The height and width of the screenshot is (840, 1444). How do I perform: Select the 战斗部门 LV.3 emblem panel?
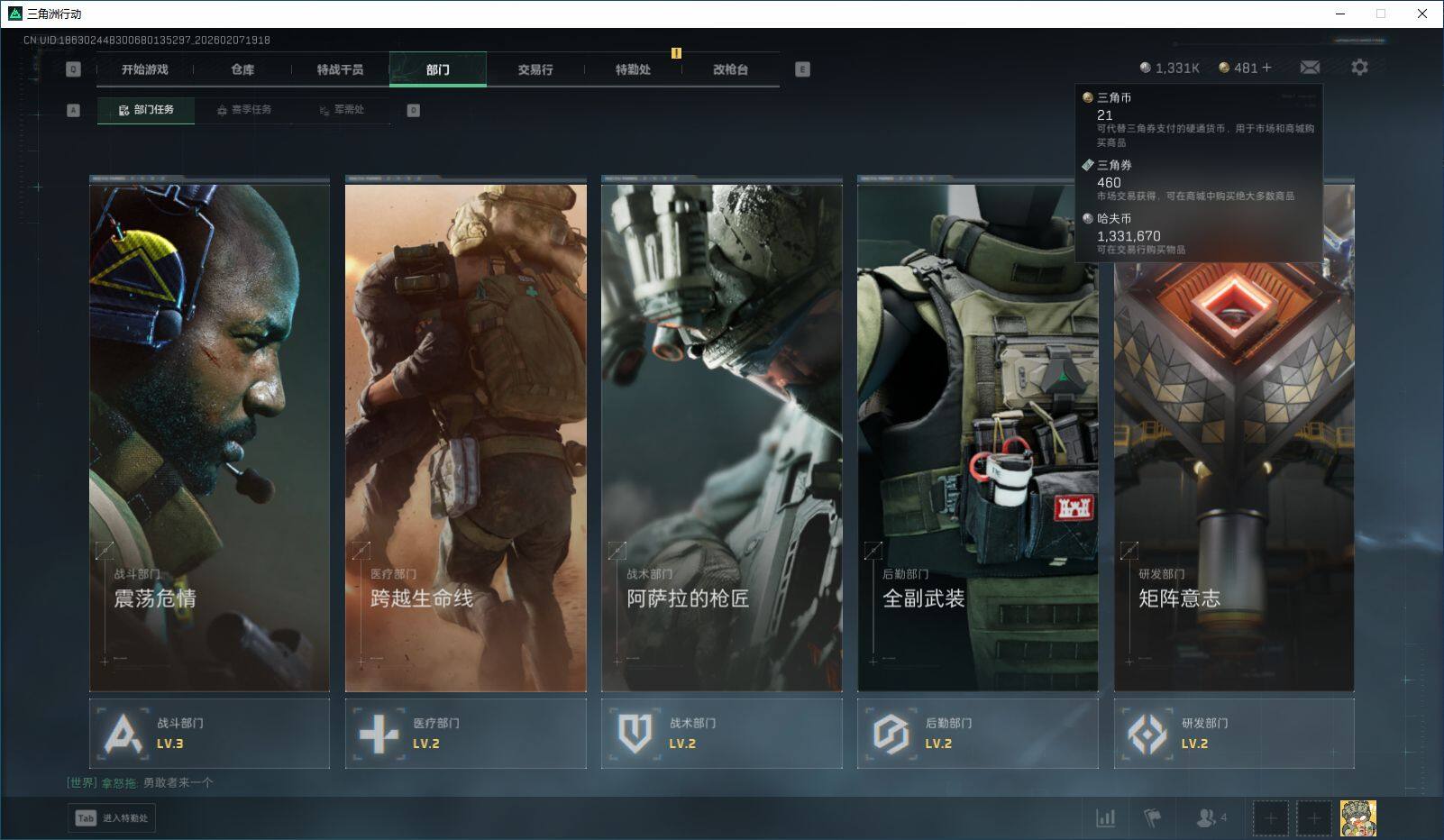(209, 734)
